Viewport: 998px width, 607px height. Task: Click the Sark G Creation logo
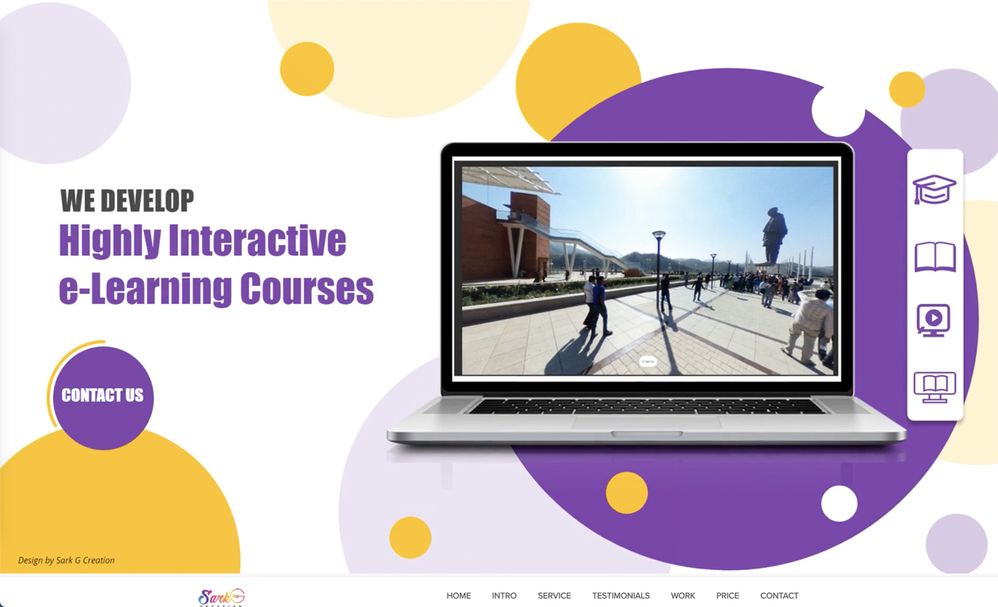click(221, 597)
